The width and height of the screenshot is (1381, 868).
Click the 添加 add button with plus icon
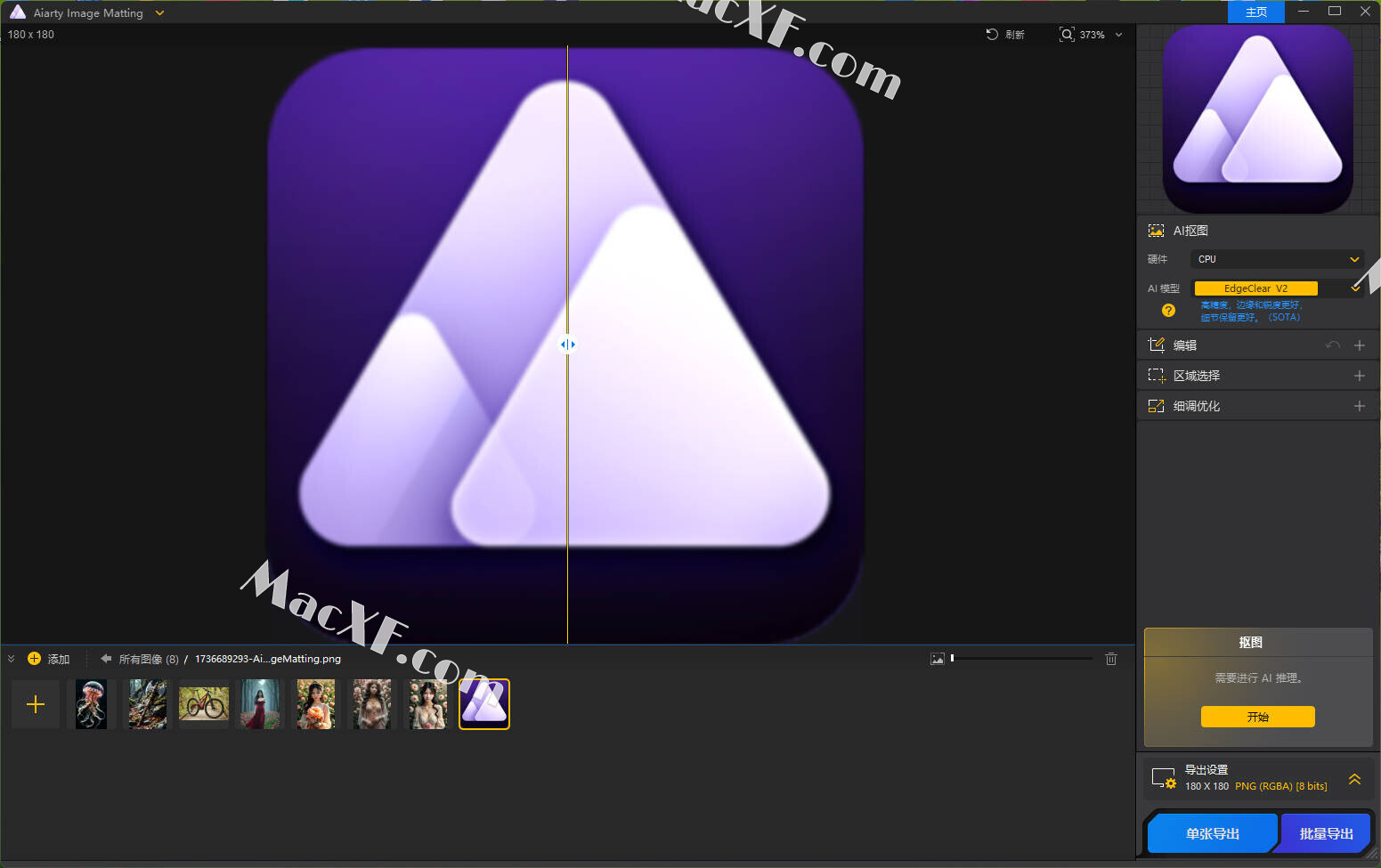coord(48,659)
